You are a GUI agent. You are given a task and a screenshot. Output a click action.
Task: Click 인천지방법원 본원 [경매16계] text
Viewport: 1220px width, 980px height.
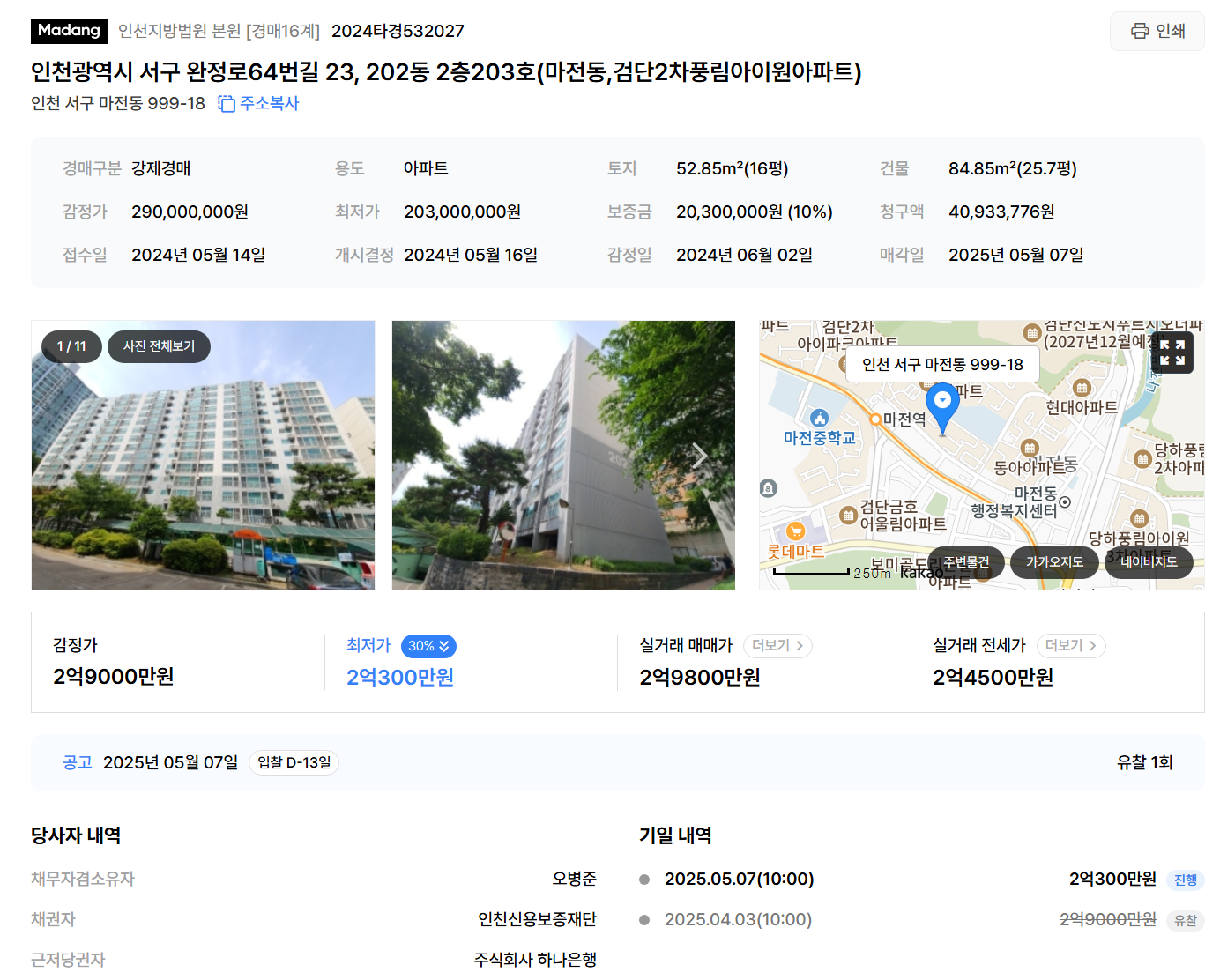[x=219, y=31]
